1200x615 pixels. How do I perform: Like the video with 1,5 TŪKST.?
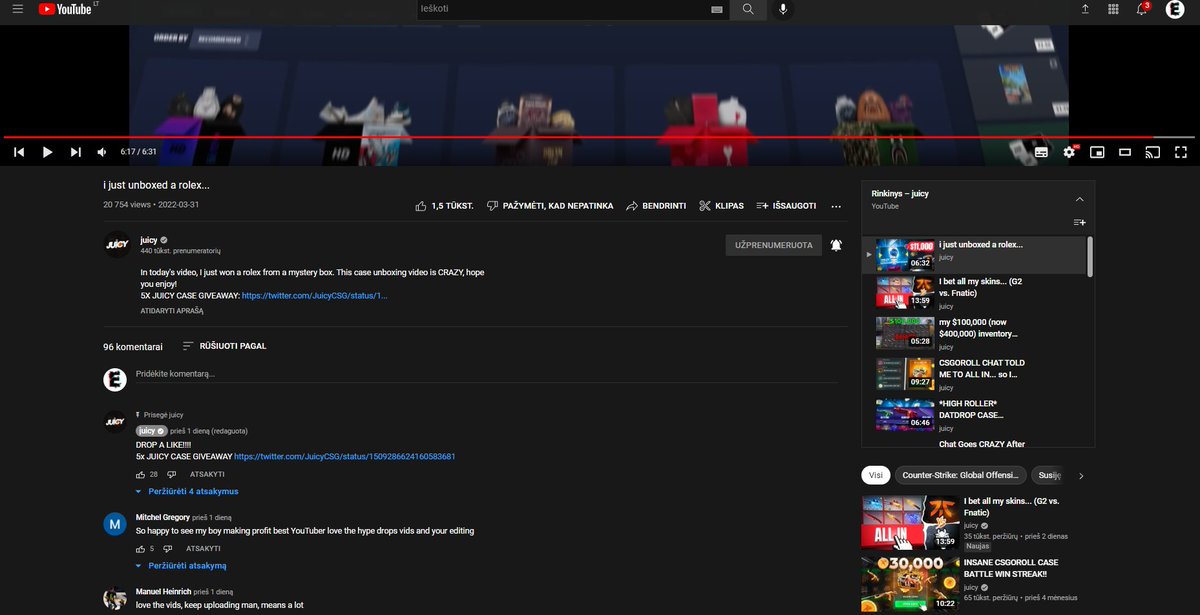coord(444,206)
